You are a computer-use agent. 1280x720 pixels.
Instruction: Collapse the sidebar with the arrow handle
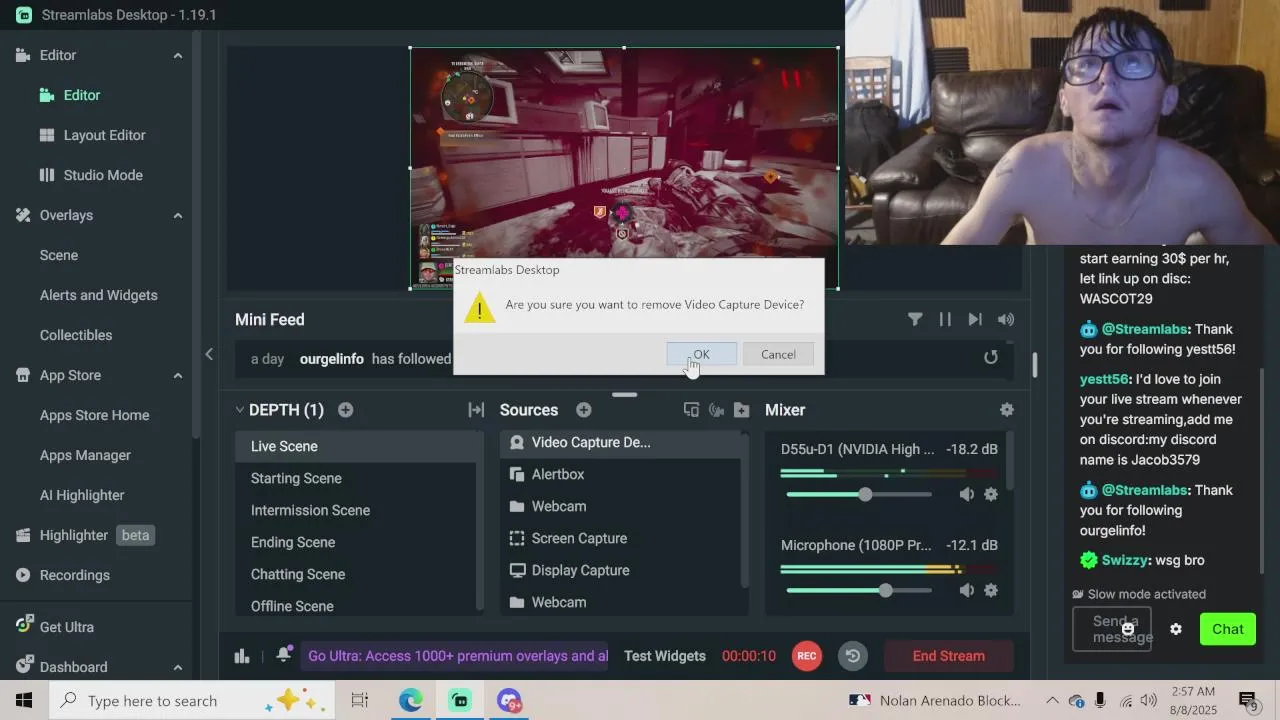[x=209, y=354]
